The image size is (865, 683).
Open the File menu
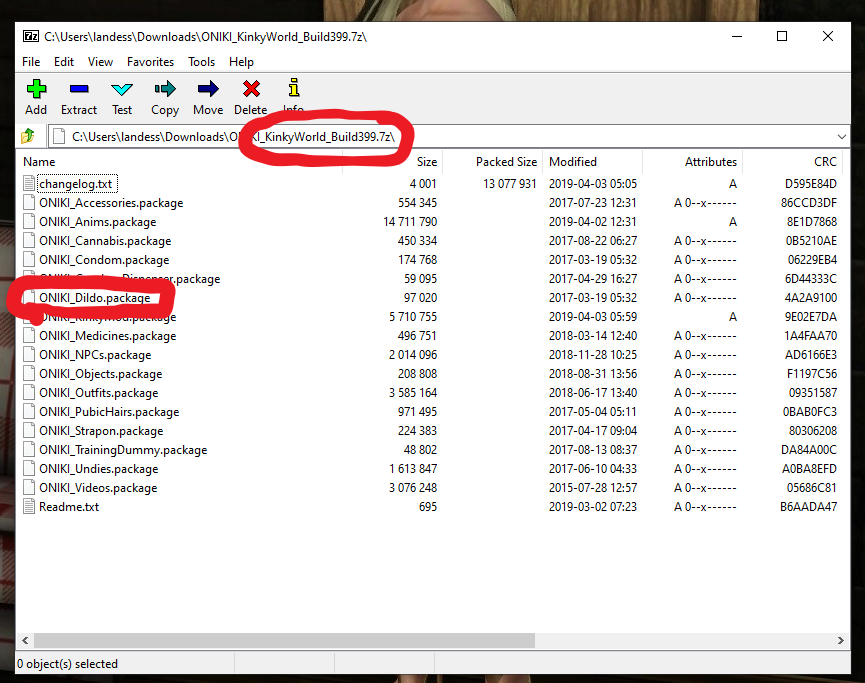tap(31, 62)
